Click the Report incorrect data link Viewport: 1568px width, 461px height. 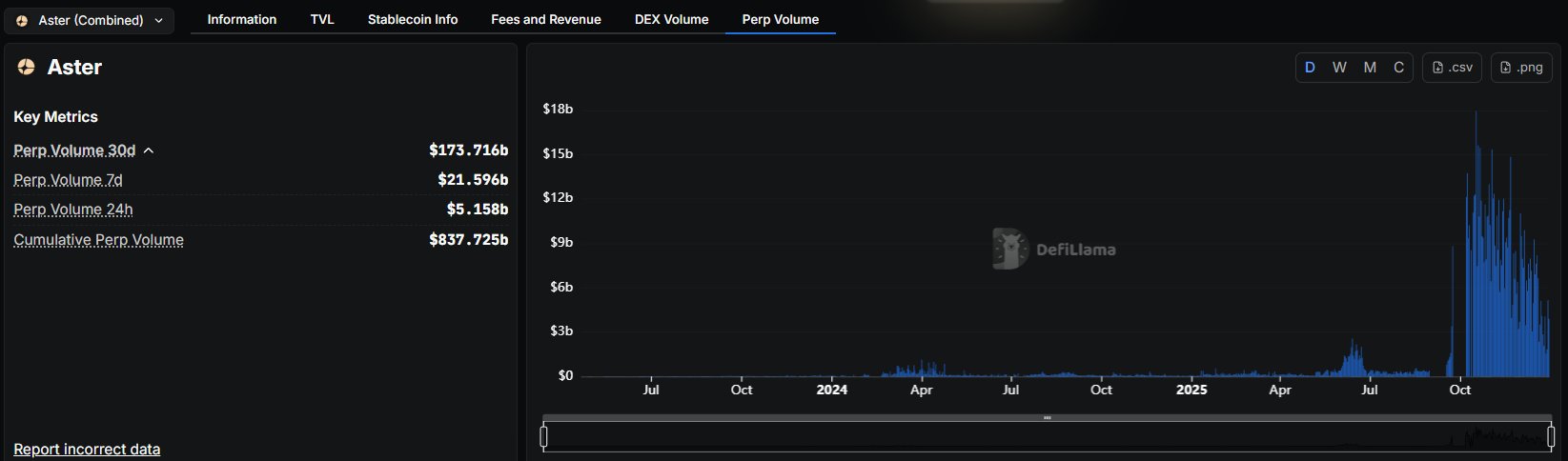point(87,450)
